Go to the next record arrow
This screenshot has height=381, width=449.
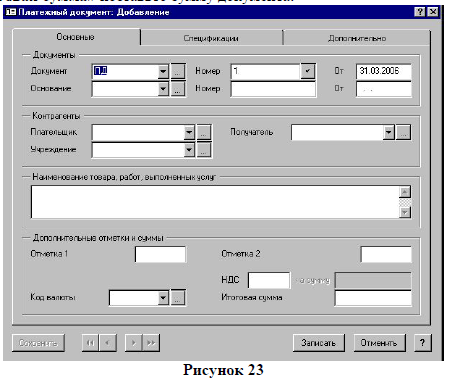[x=134, y=343]
